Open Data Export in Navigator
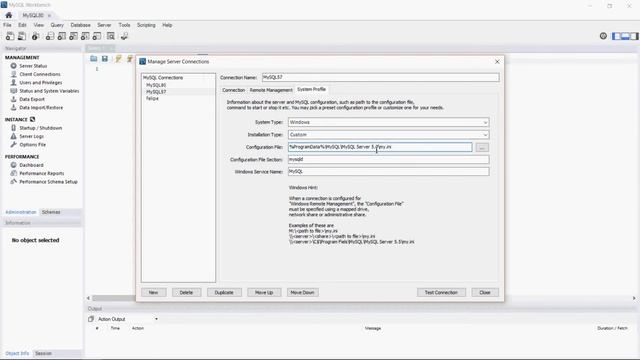Viewport: 640px width, 360px height. click(32, 99)
